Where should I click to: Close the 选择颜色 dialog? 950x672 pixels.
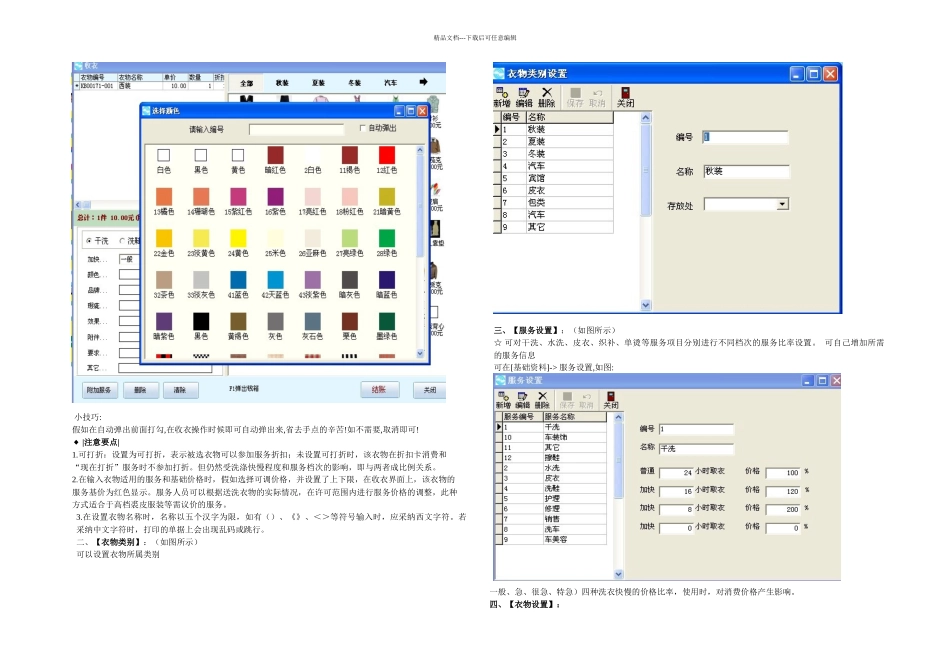422,111
